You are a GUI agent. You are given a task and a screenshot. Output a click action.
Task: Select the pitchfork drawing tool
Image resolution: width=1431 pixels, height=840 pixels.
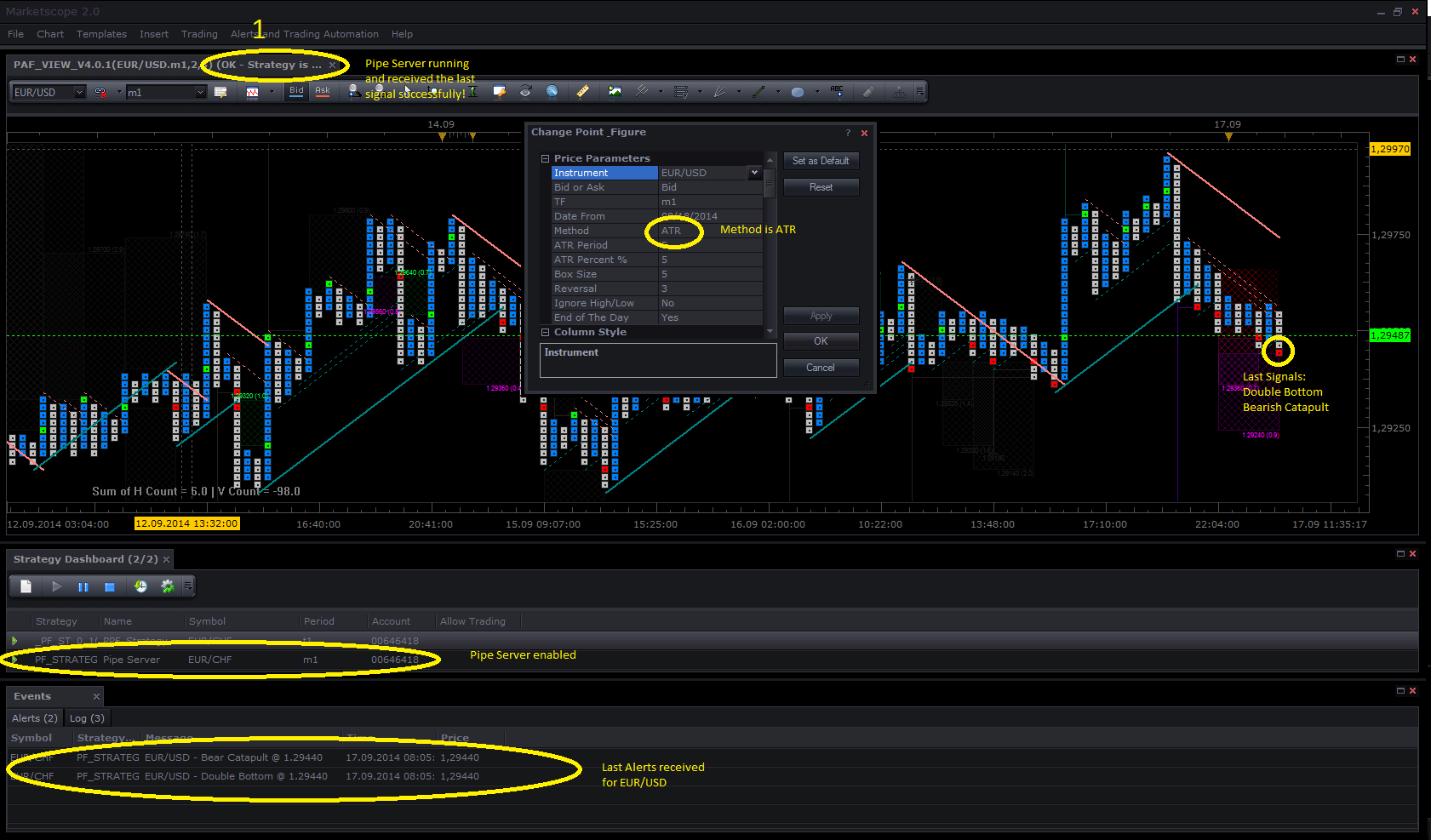pos(642,92)
